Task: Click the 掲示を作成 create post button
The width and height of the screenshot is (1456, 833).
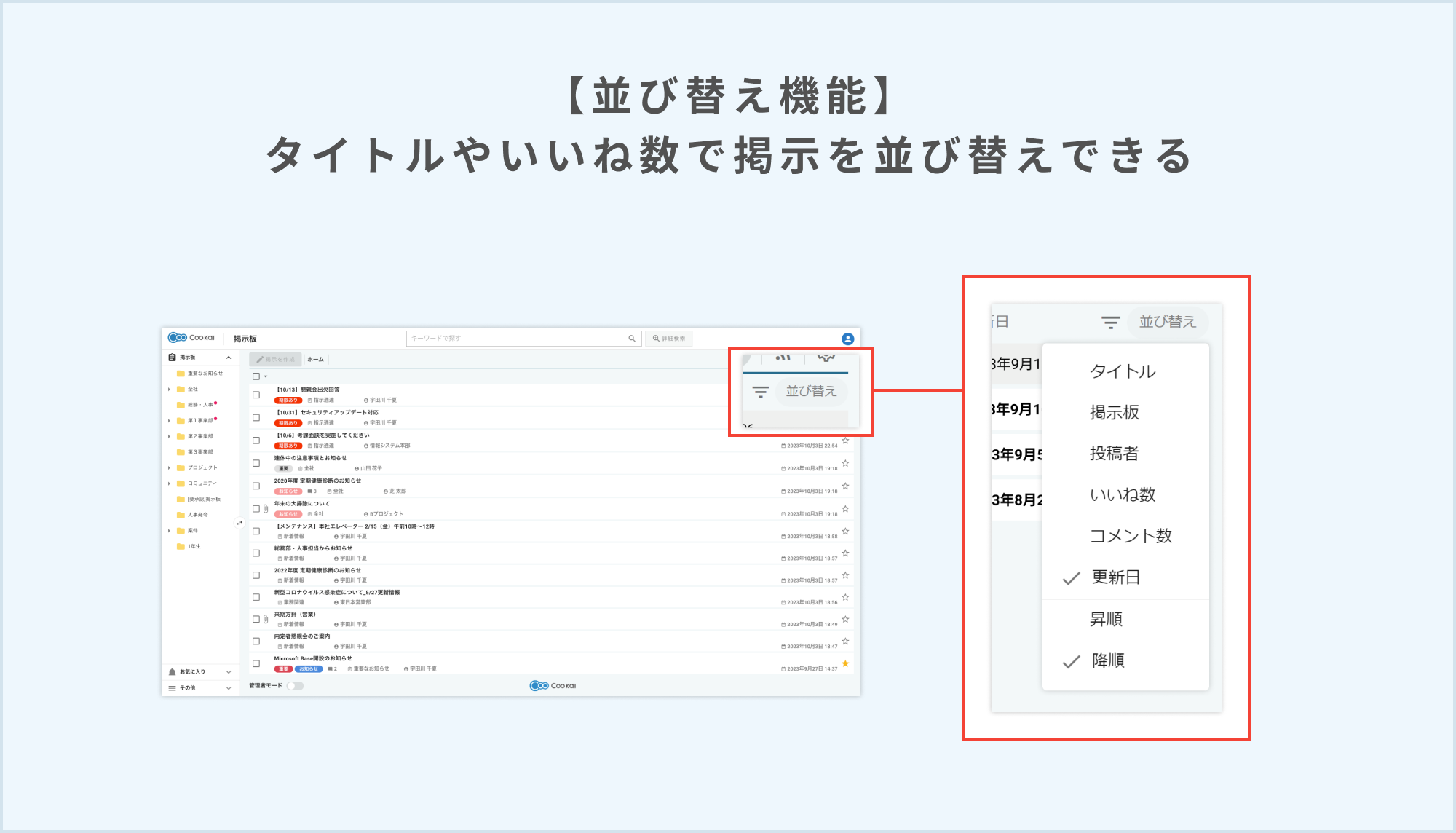Action: pyautogui.click(x=275, y=360)
